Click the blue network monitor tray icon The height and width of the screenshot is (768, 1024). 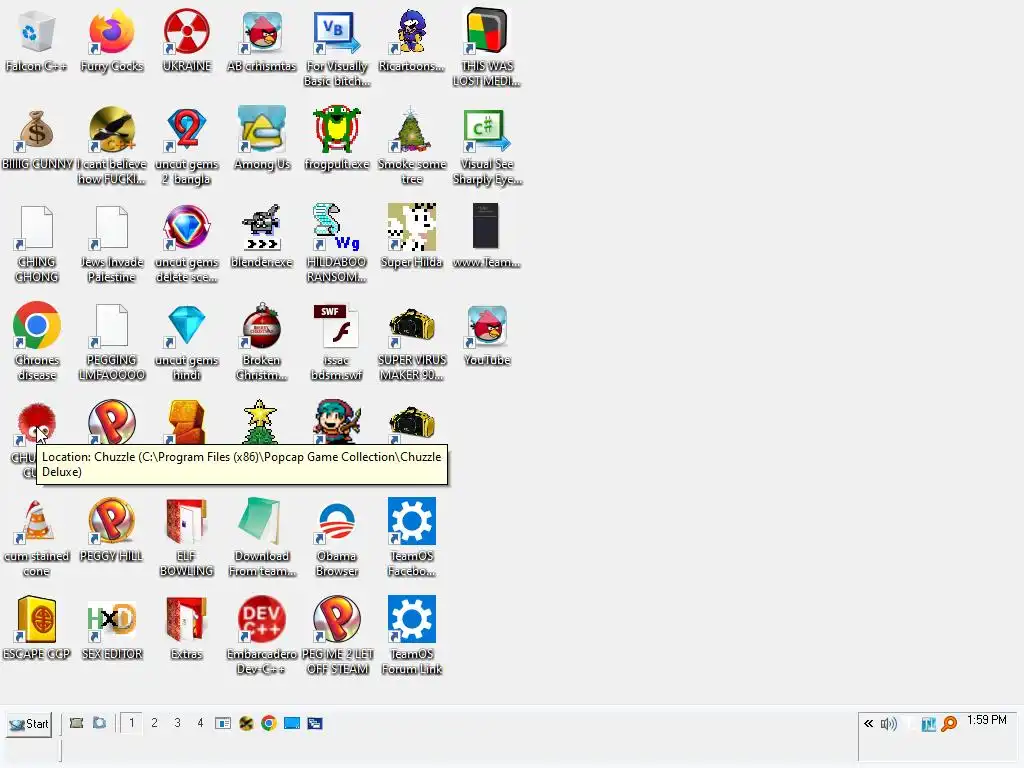[x=928, y=724]
